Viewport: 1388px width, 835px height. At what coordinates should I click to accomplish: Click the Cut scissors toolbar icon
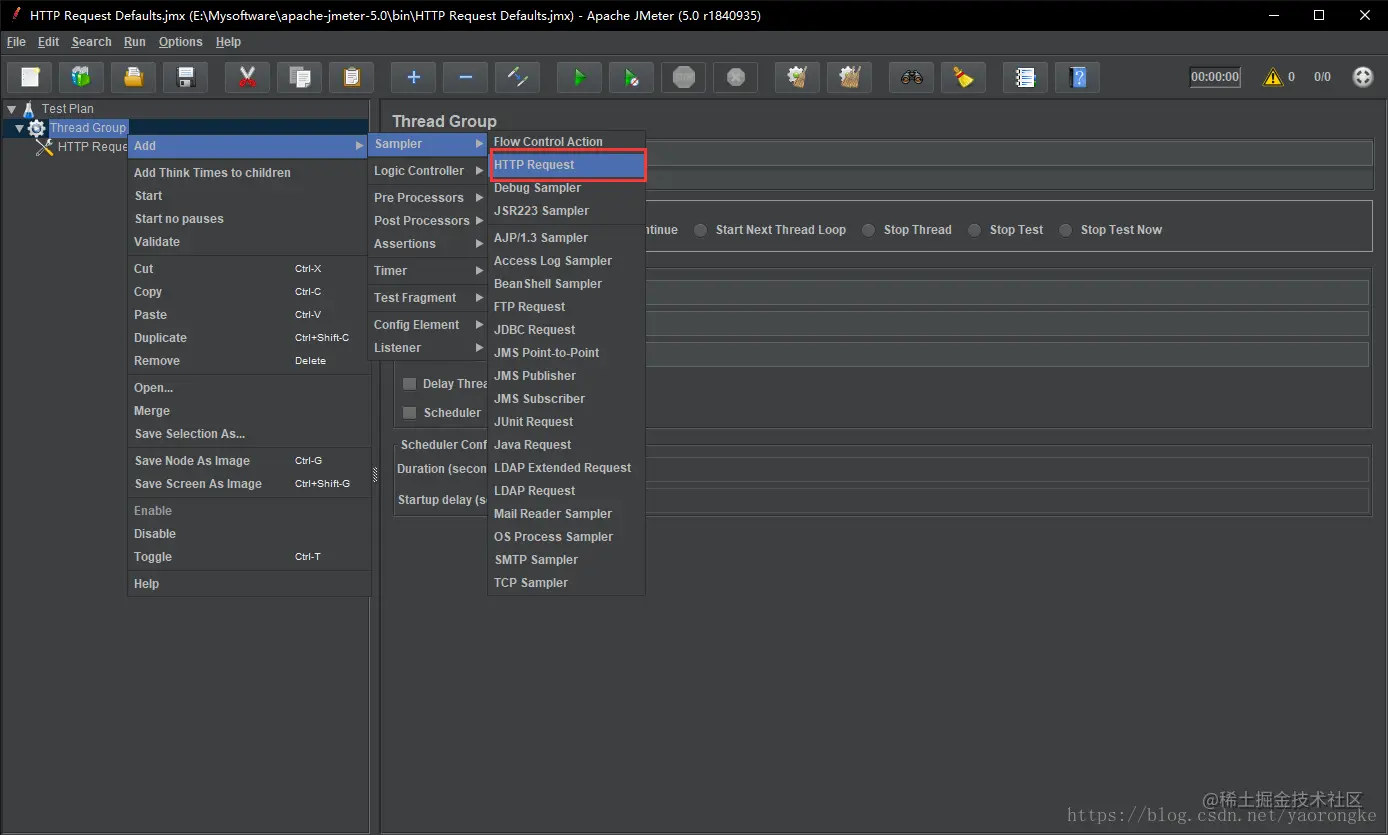coord(247,77)
